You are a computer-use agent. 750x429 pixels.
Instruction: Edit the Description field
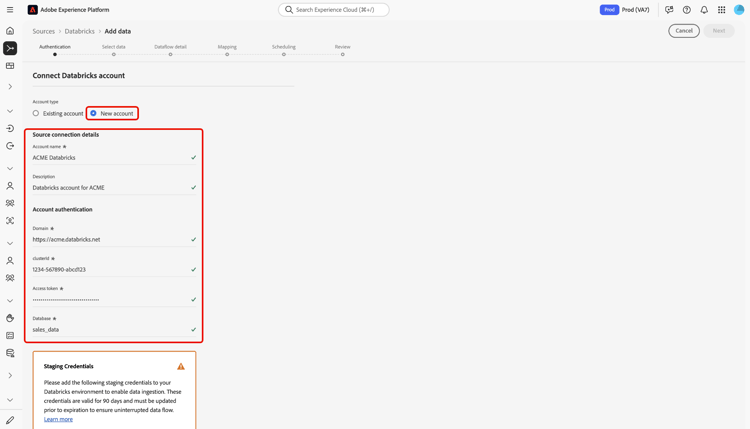pyautogui.click(x=114, y=187)
